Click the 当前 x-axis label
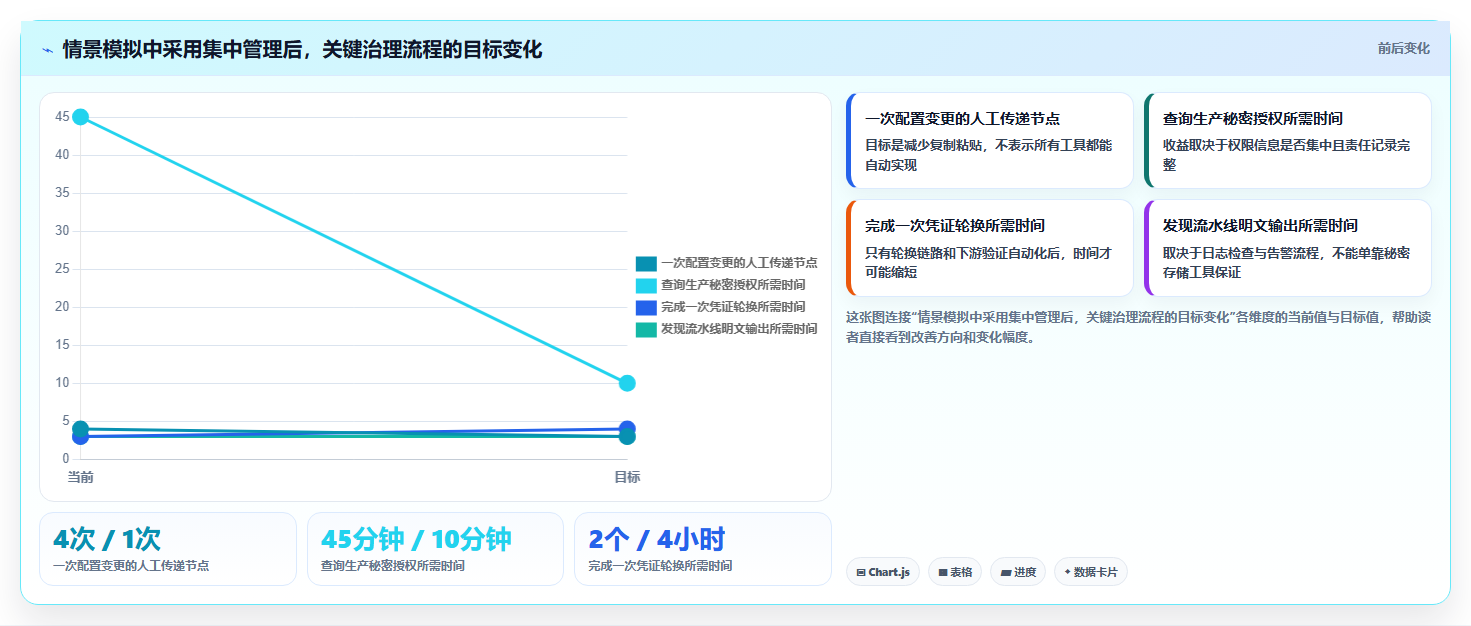The height and width of the screenshot is (626, 1471). [81, 477]
